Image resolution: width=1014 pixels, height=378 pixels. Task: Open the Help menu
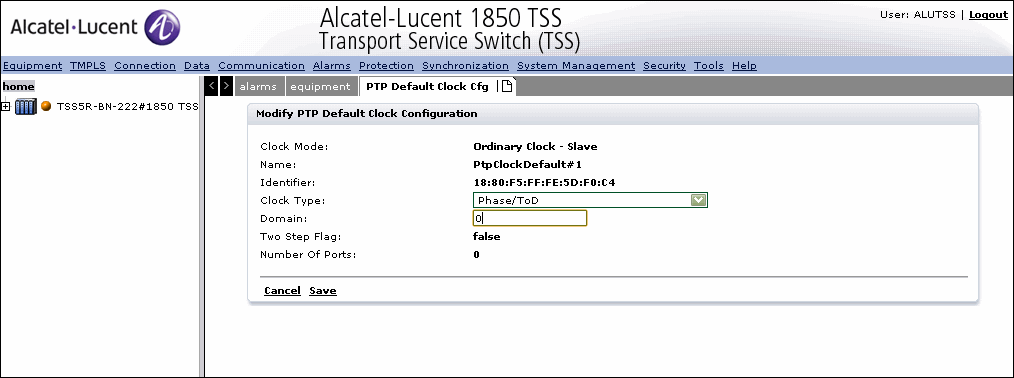coord(744,65)
